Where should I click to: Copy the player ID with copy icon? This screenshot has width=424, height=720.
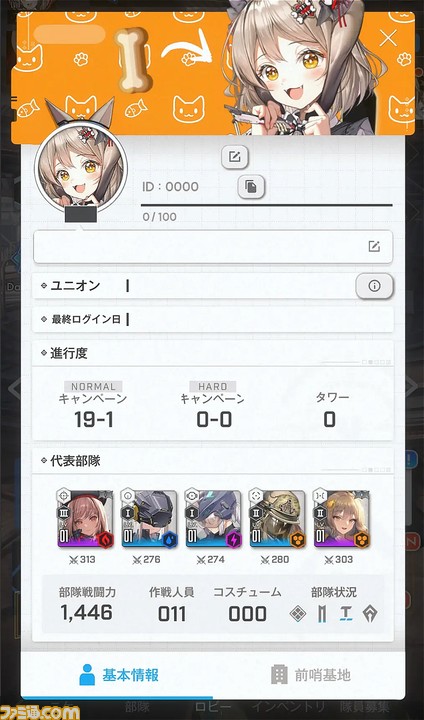tap(251, 186)
